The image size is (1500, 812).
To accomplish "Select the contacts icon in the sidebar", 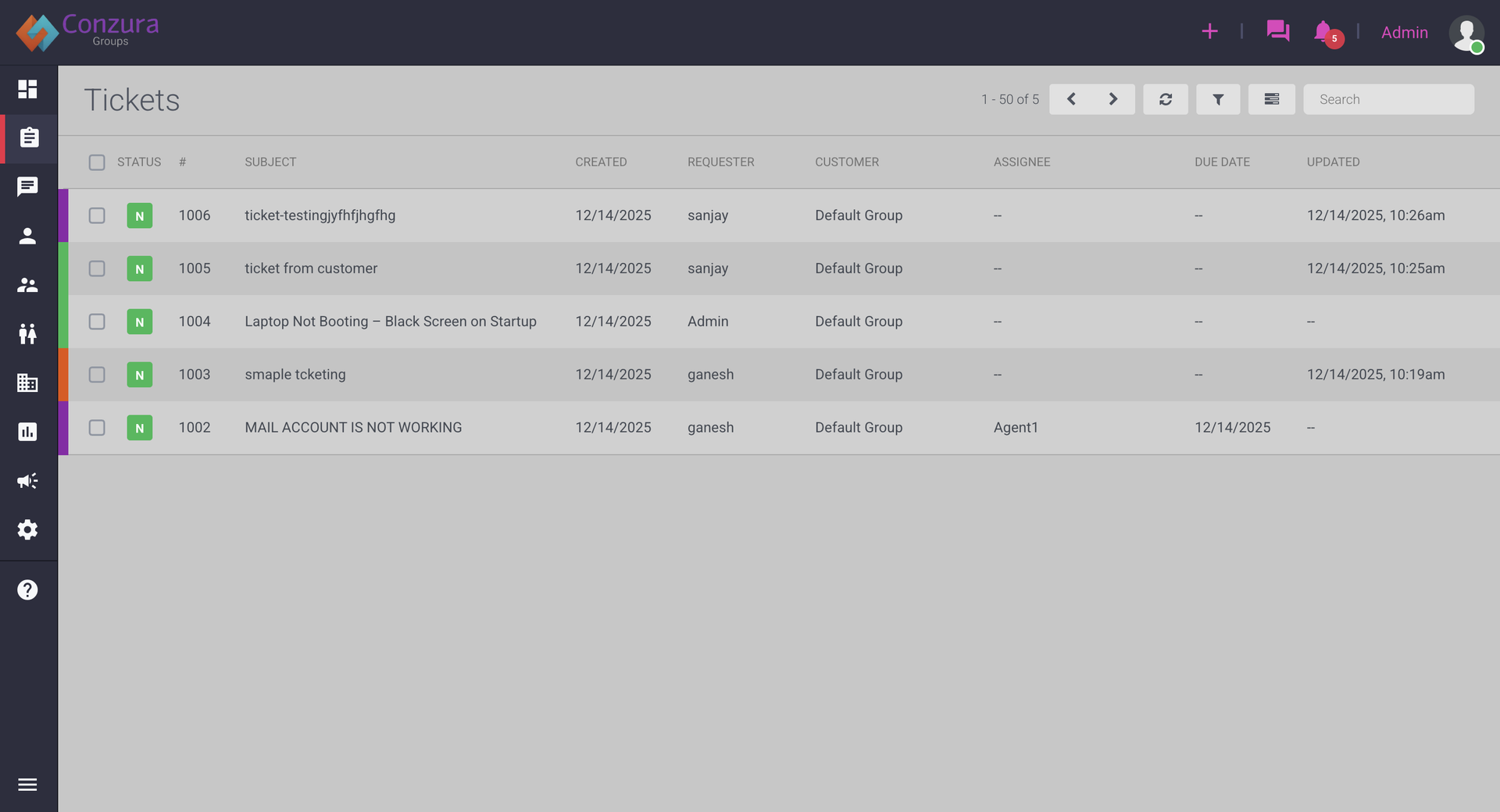I will point(28,236).
